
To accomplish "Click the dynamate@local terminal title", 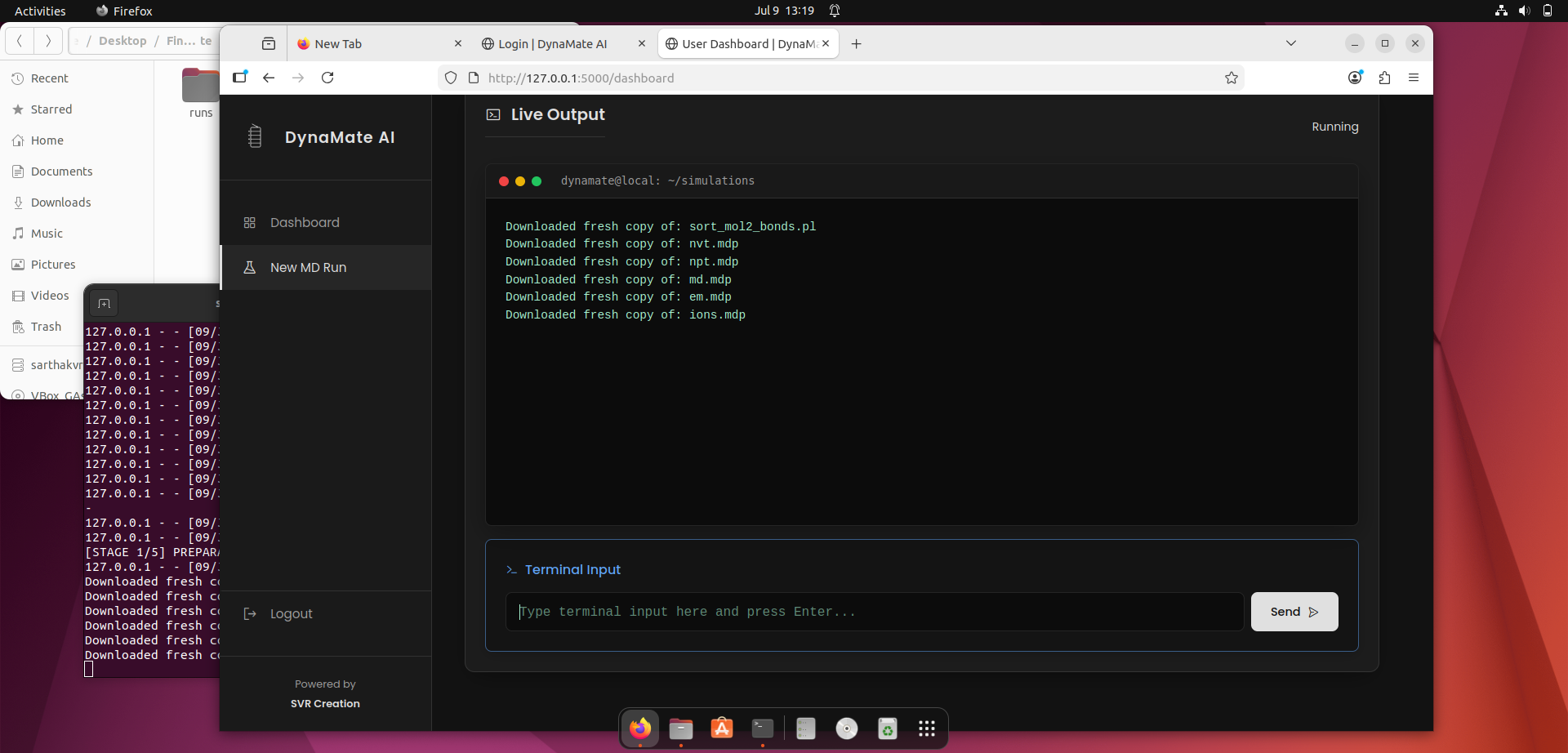I will (657, 181).
